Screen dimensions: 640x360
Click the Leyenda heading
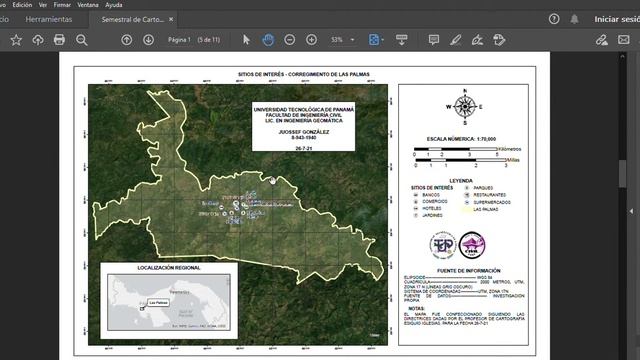[461, 181]
